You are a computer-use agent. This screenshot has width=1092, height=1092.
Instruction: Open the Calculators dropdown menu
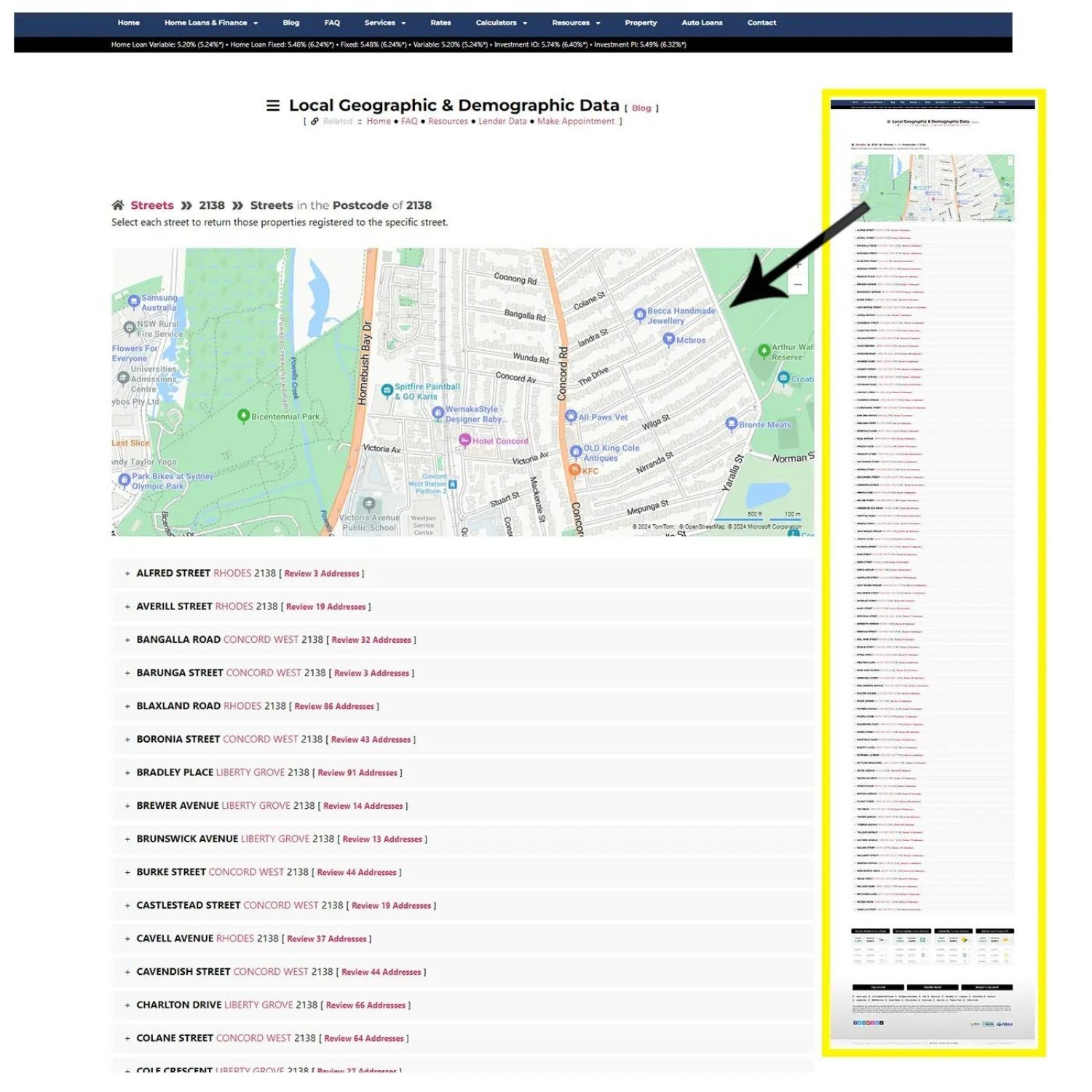(501, 23)
